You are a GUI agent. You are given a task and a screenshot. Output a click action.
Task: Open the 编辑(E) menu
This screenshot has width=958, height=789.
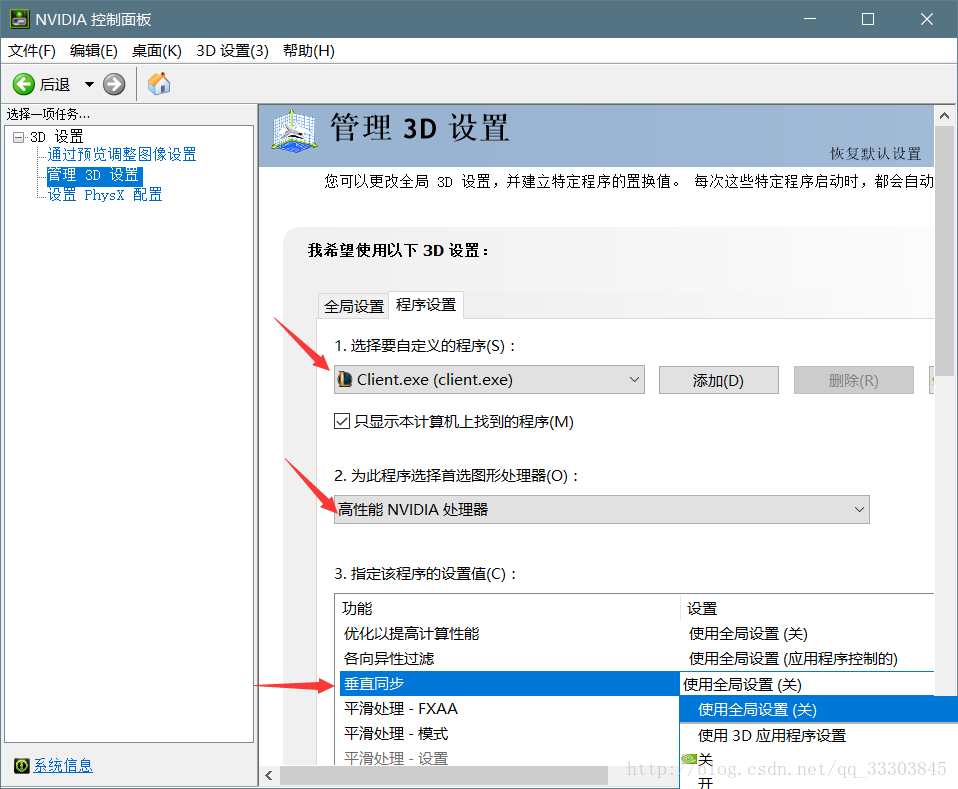point(93,51)
